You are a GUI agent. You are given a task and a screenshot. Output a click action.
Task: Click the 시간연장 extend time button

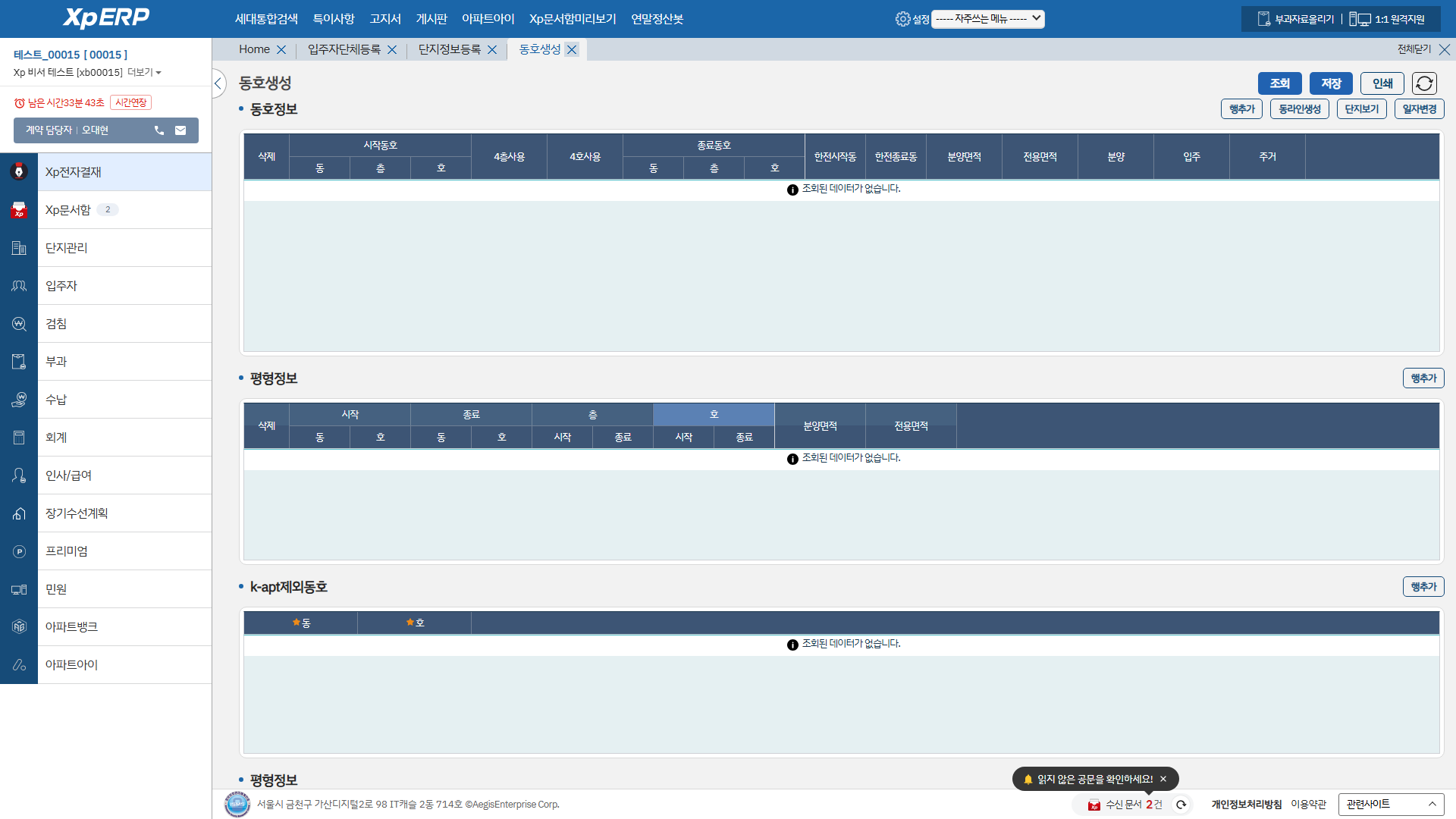coord(130,102)
